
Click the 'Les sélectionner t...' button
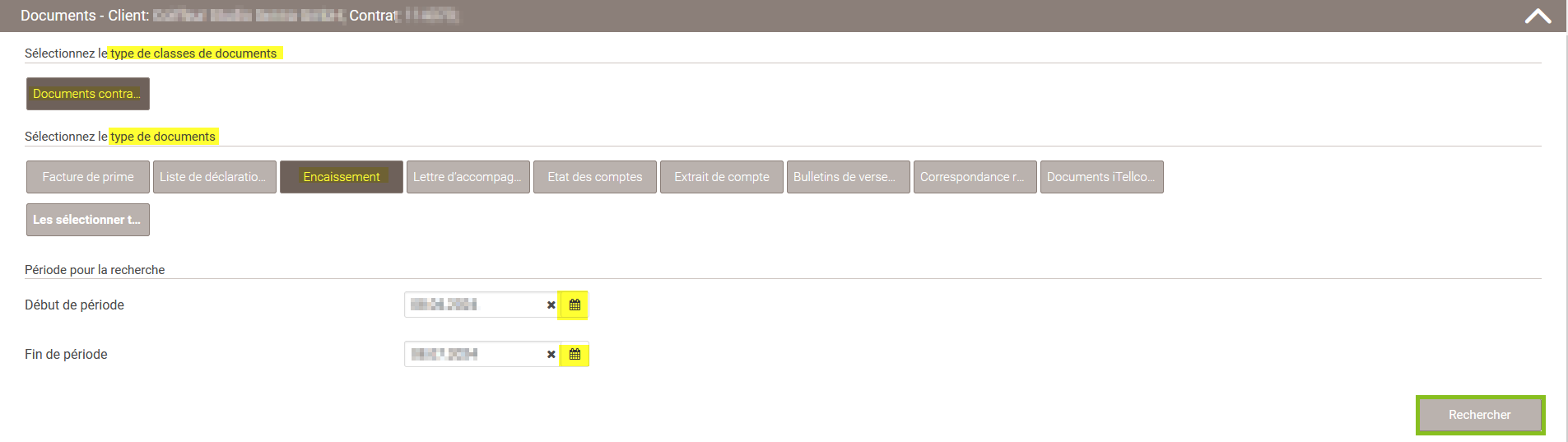(x=88, y=220)
